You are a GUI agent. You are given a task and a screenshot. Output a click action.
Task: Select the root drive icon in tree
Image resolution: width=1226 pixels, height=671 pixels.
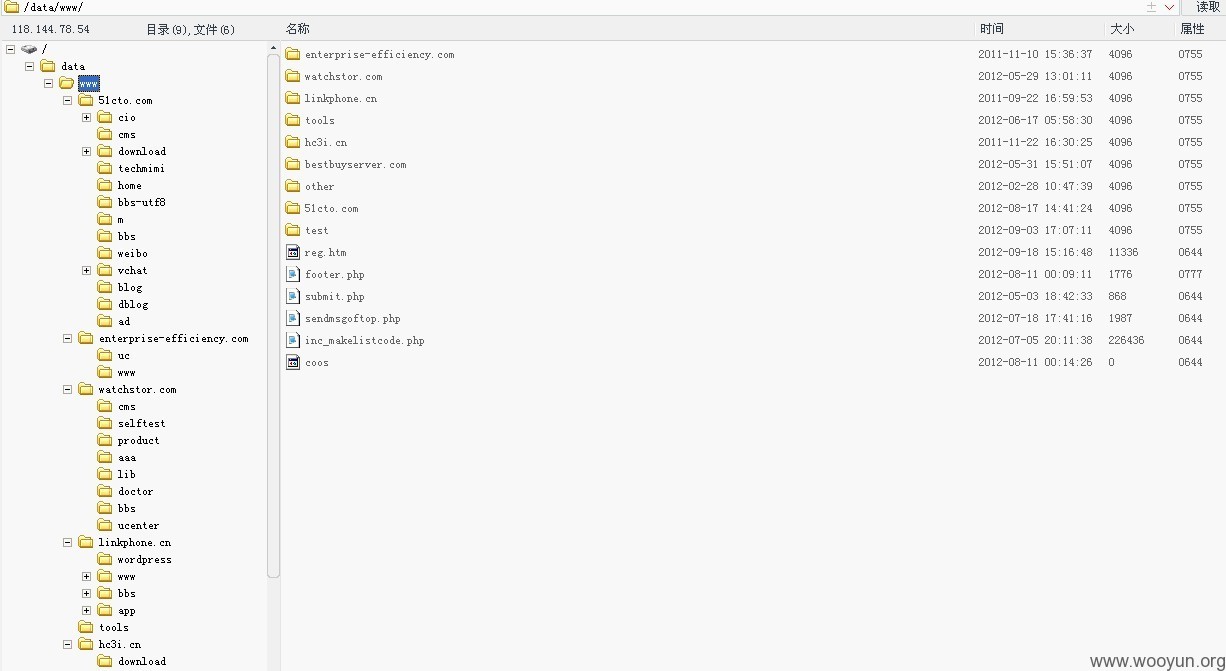click(x=29, y=49)
